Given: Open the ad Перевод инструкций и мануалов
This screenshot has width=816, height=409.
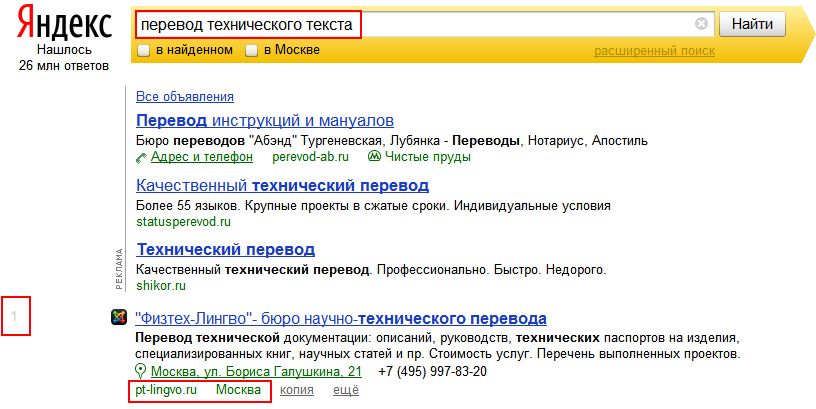Looking at the screenshot, I should 265,121.
